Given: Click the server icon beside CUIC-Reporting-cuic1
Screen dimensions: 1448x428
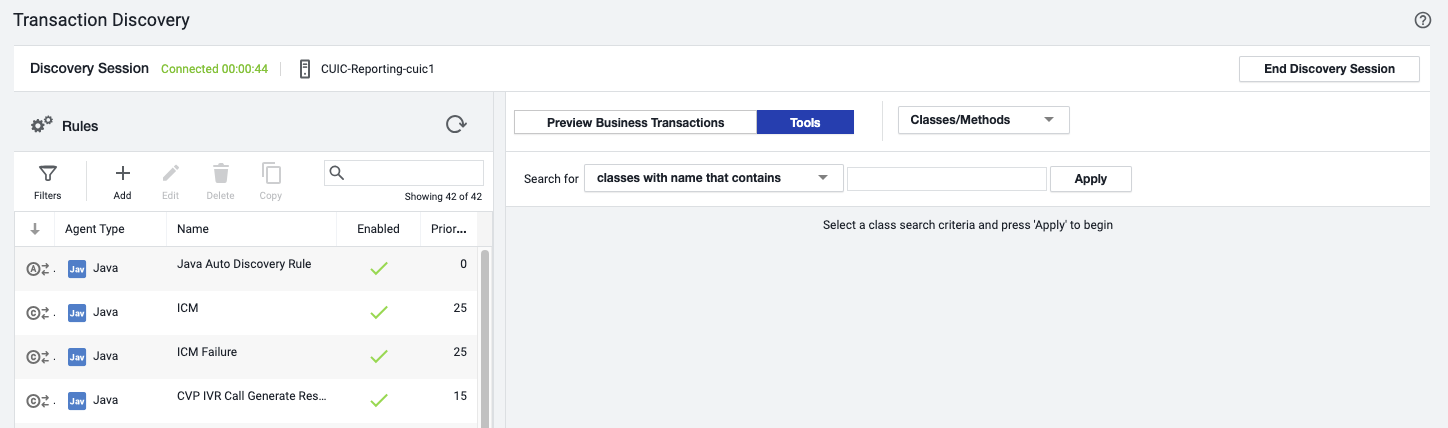Looking at the screenshot, I should 305,69.
